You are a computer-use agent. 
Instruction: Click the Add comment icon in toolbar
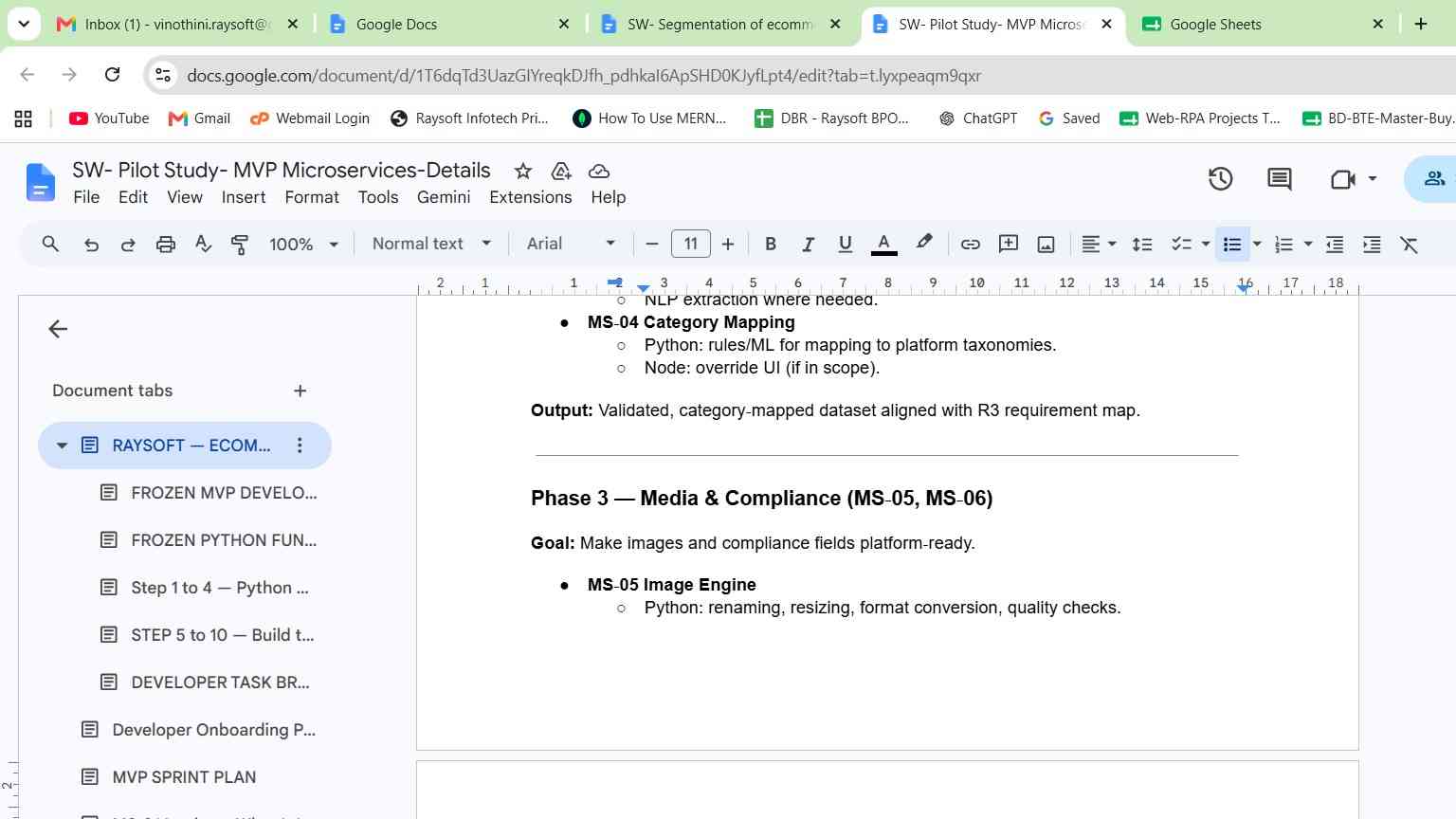1009,245
